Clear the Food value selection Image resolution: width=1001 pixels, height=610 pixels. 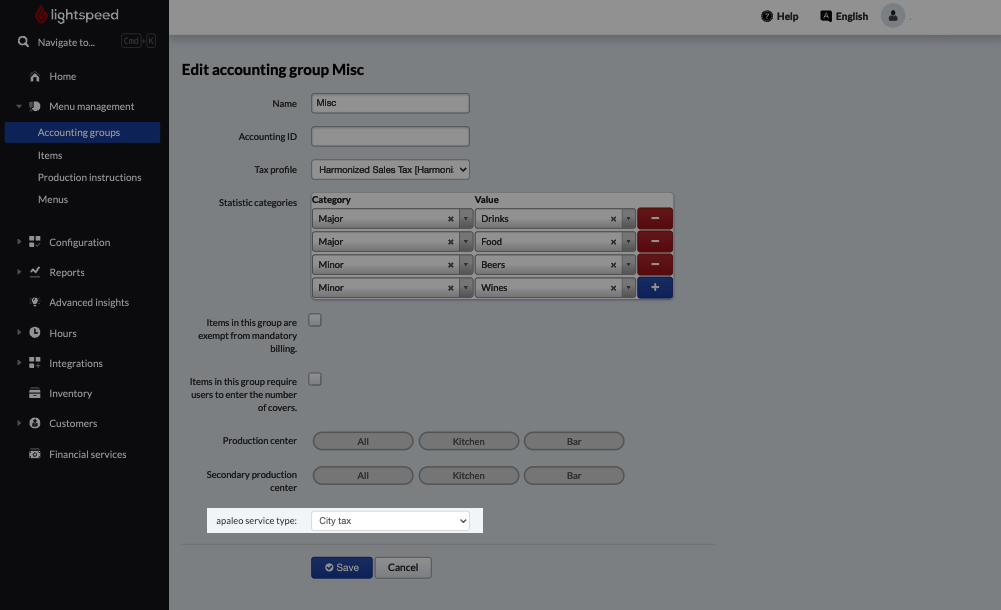pyautogui.click(x=613, y=242)
